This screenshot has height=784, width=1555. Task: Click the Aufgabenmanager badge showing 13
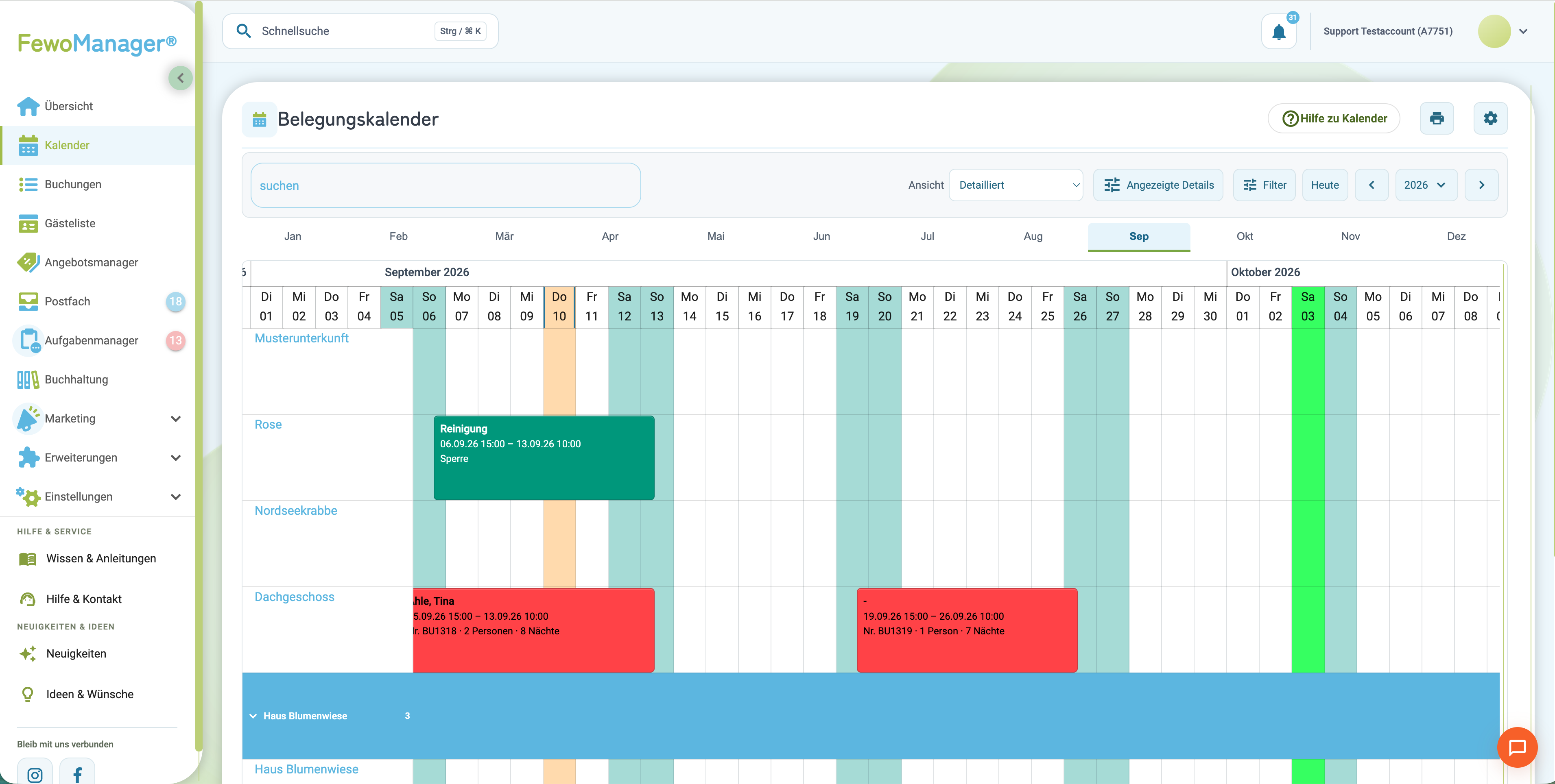176,341
